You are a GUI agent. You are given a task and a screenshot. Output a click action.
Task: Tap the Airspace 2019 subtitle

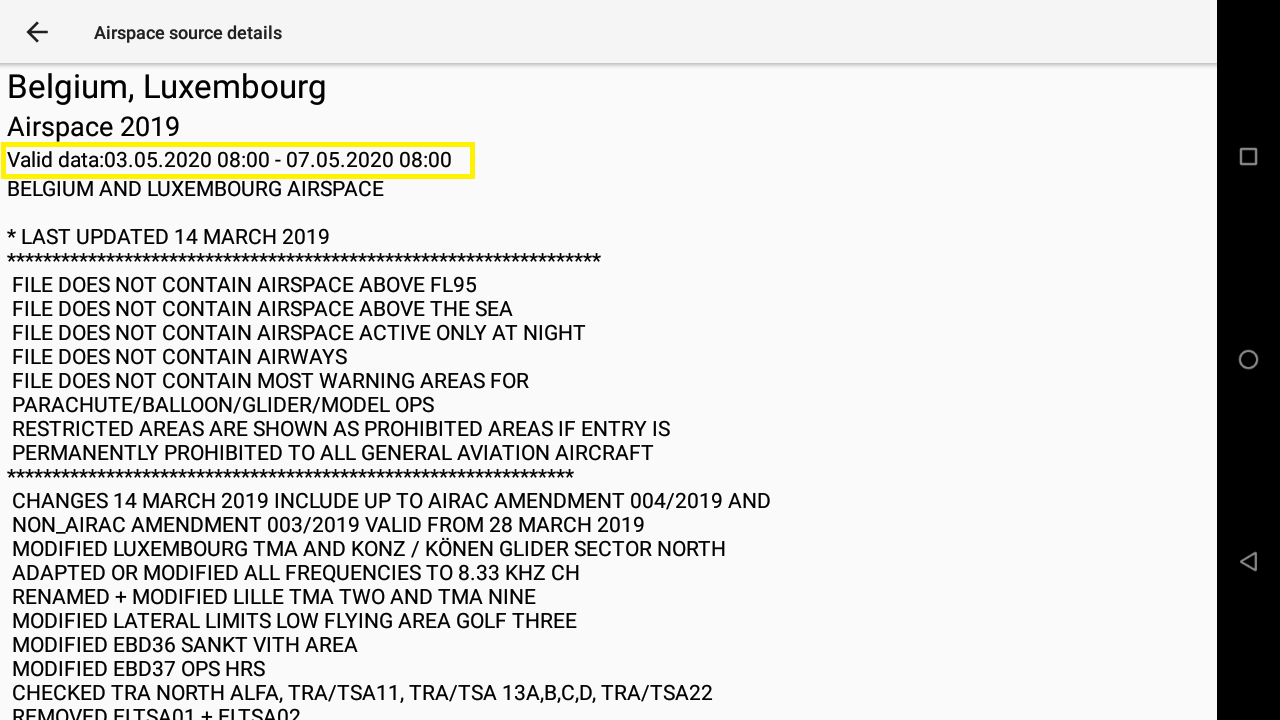coord(93,127)
